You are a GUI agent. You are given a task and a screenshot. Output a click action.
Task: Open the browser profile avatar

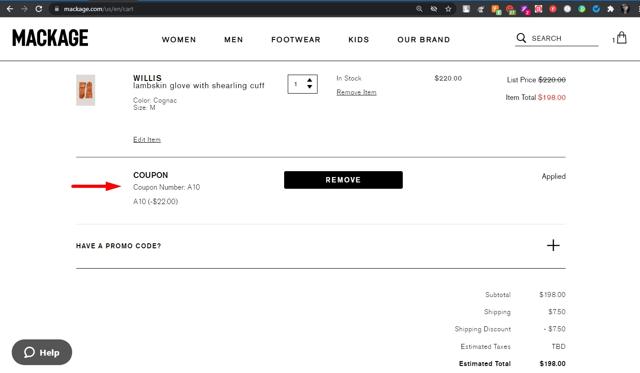tap(625, 9)
